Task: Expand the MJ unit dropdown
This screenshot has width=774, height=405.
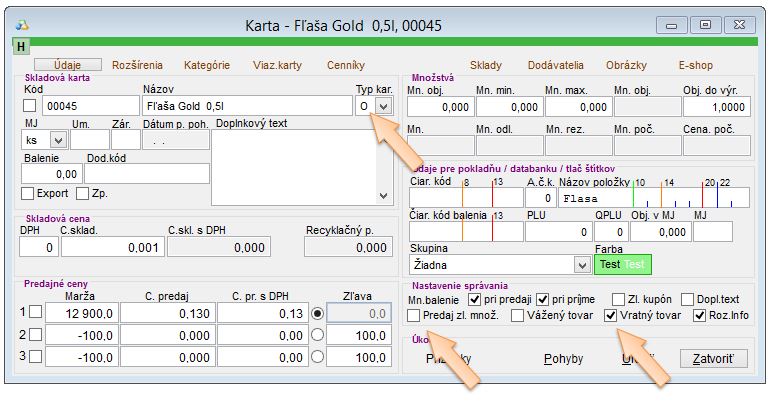Action: [x=59, y=141]
